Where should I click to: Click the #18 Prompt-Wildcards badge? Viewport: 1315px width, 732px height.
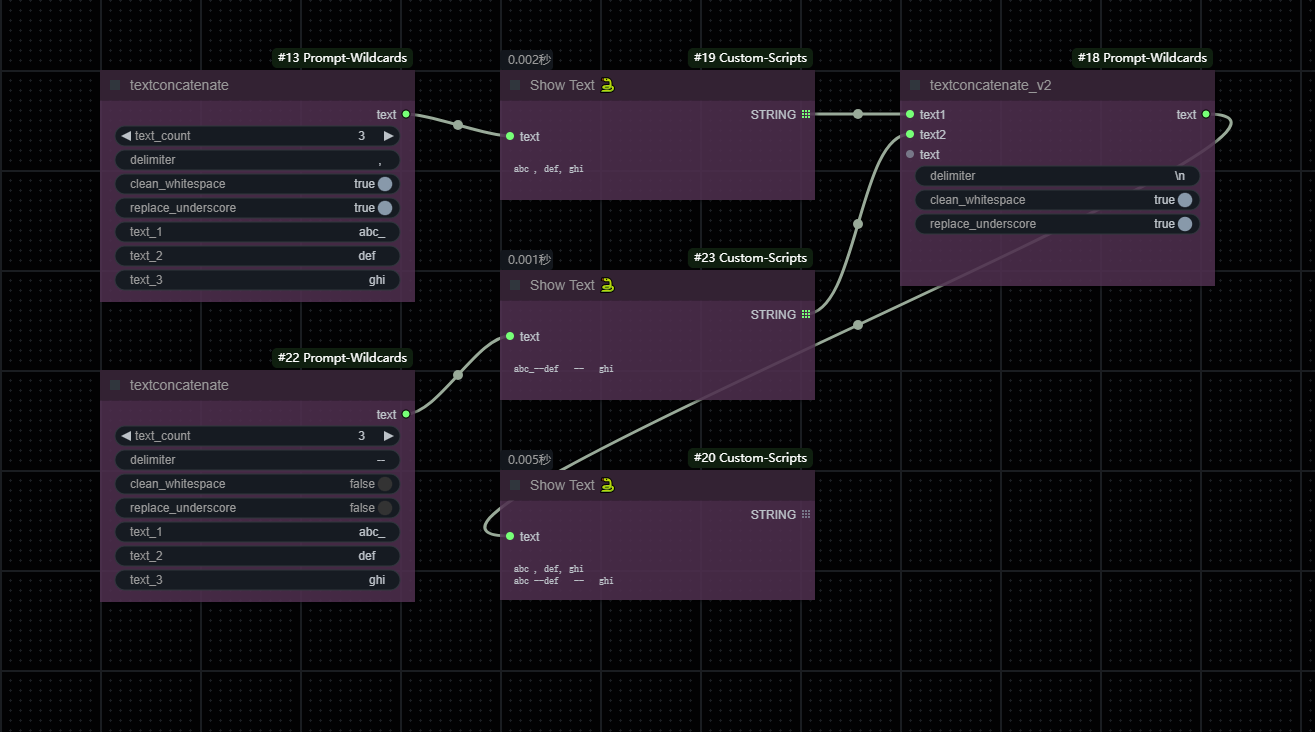(1142, 58)
